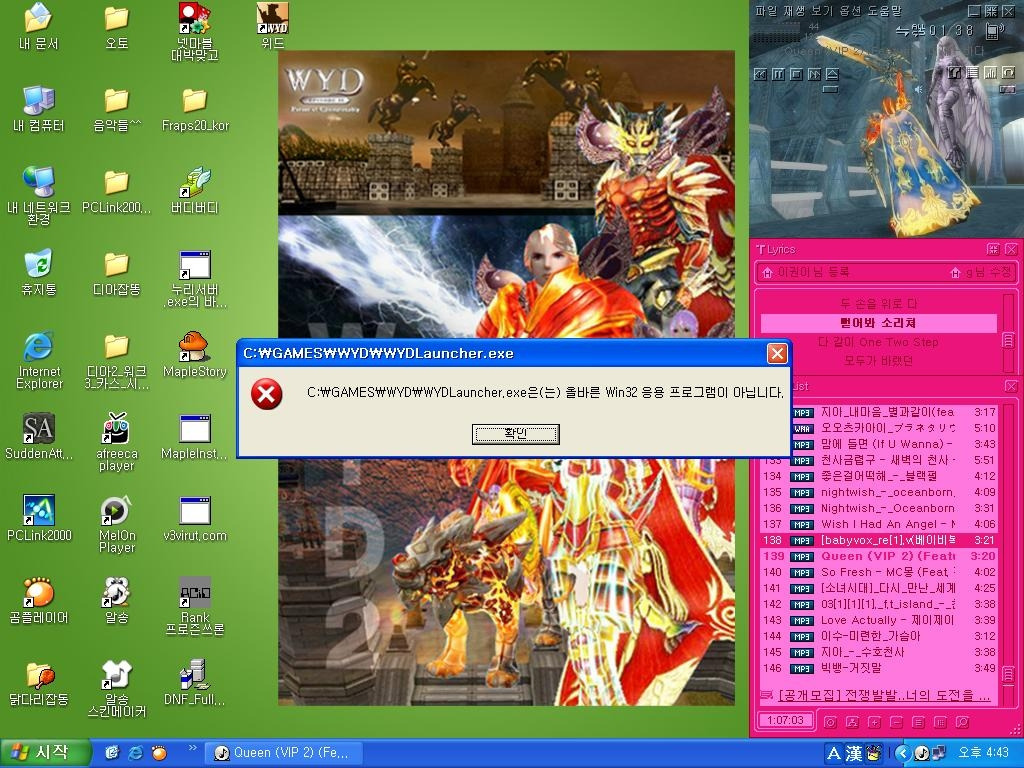This screenshot has height=768, width=1024.
Task: Select SuddenAttack desktop icon
Action: [39, 437]
